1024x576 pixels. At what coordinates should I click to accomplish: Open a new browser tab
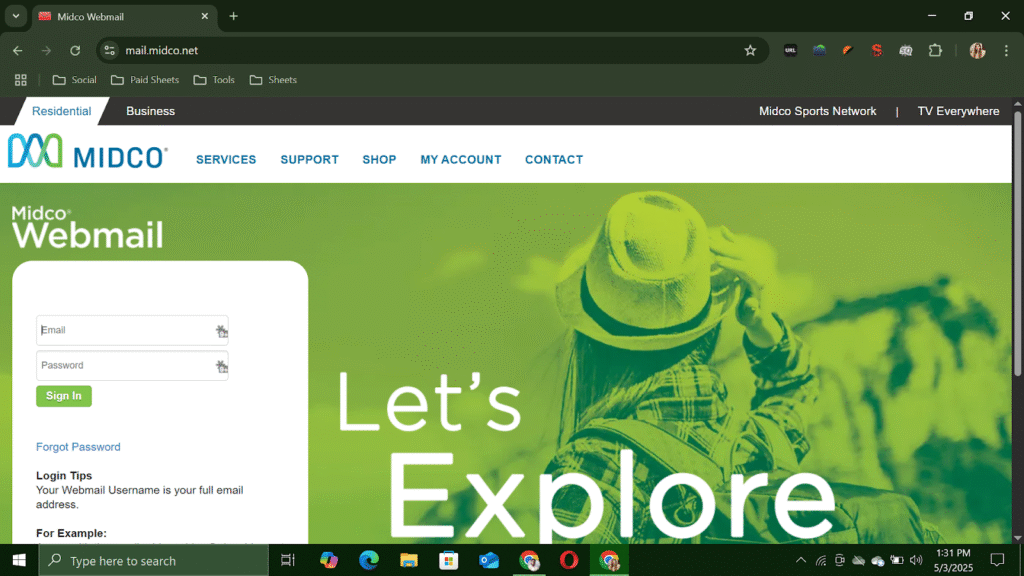click(233, 16)
